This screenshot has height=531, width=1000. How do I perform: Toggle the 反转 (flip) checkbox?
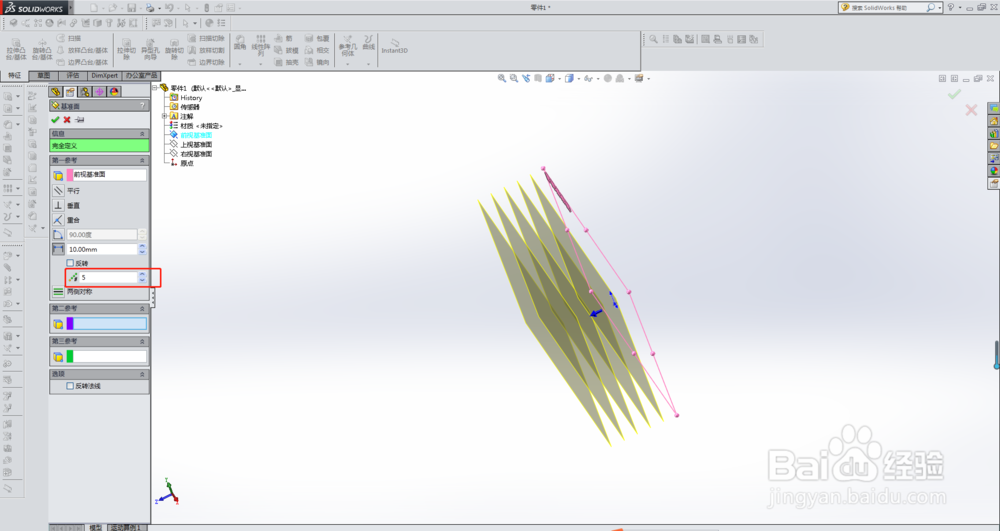pyautogui.click(x=70, y=263)
